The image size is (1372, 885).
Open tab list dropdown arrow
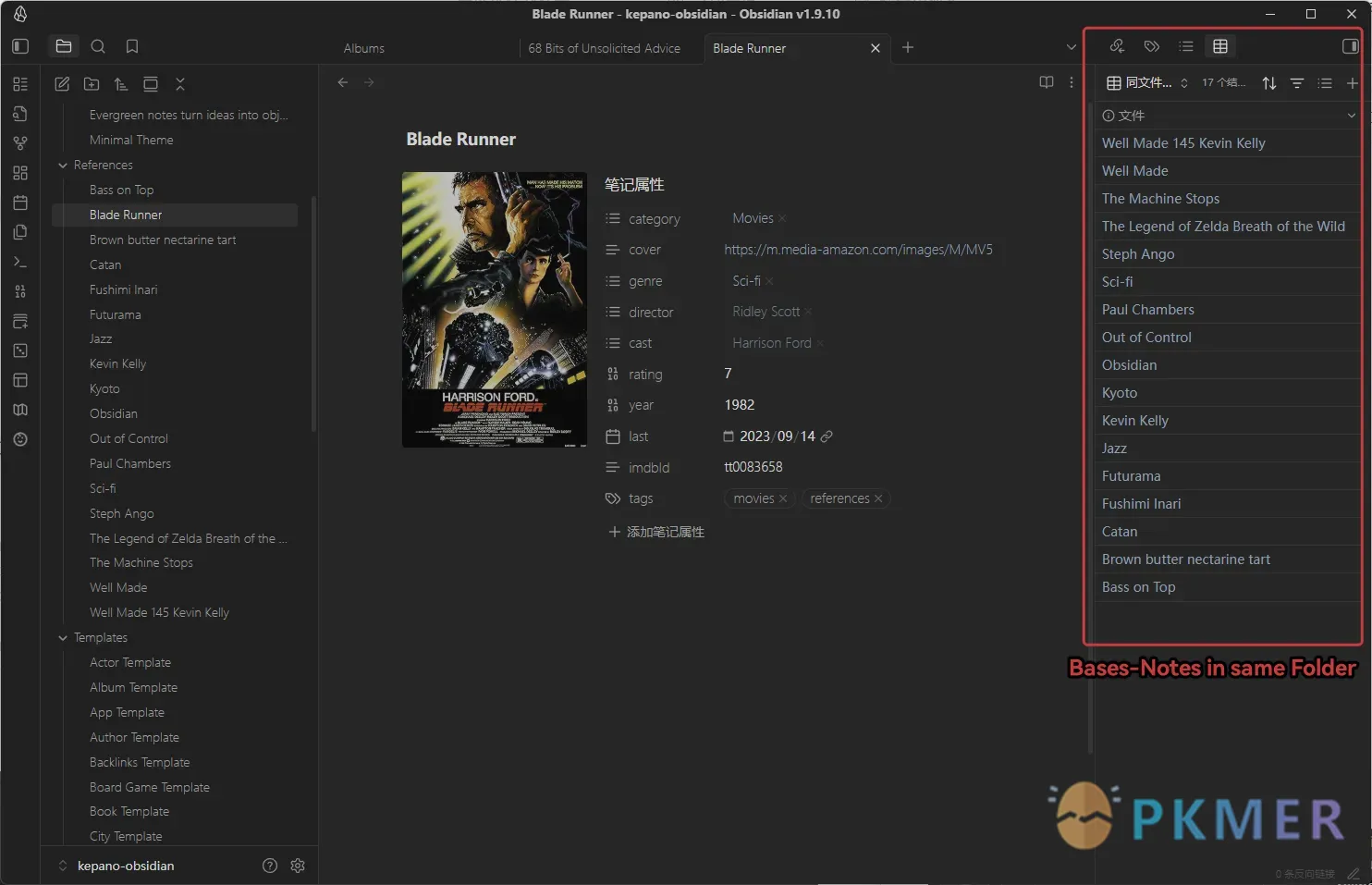tap(1072, 47)
